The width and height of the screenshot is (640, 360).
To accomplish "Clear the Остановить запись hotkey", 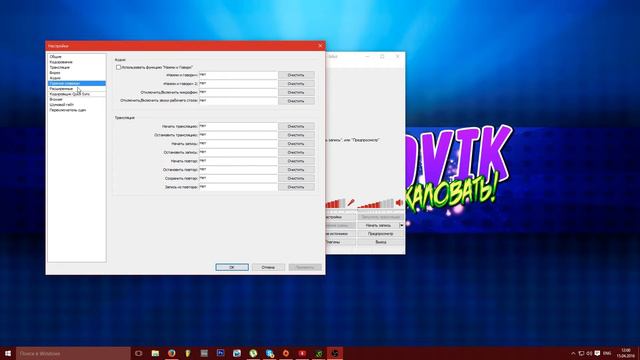I will point(296,152).
